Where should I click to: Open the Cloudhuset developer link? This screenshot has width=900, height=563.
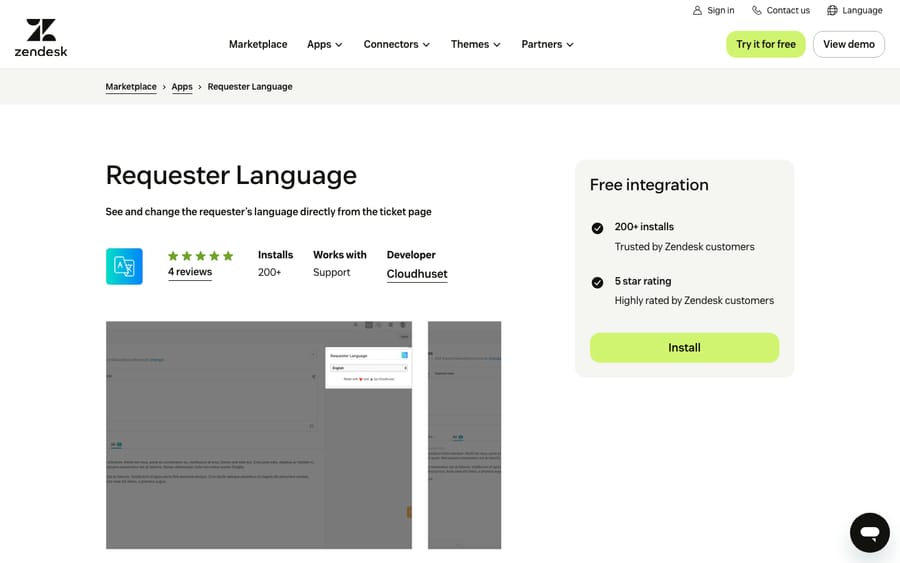[x=417, y=274]
